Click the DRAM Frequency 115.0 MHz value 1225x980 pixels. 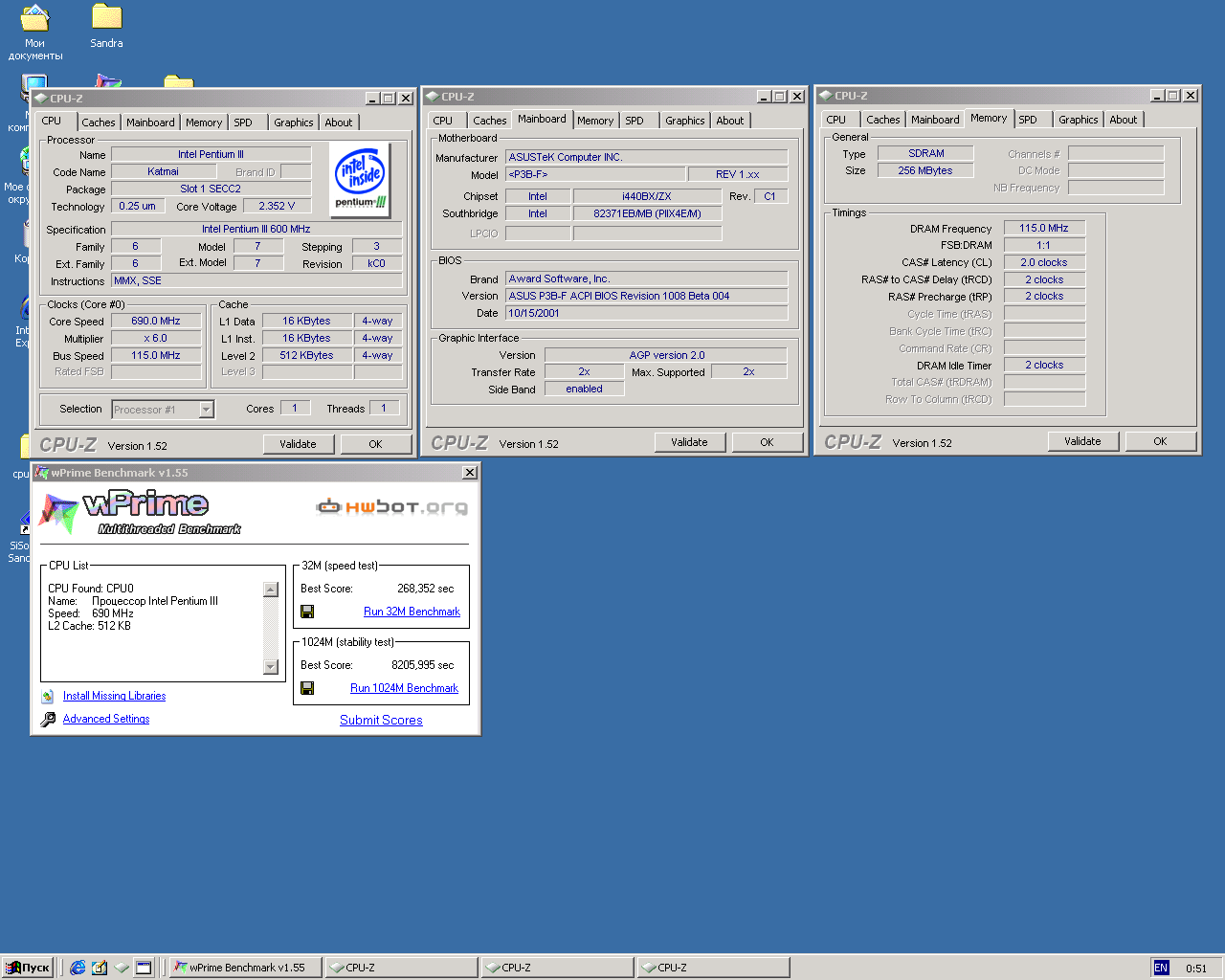click(1044, 229)
